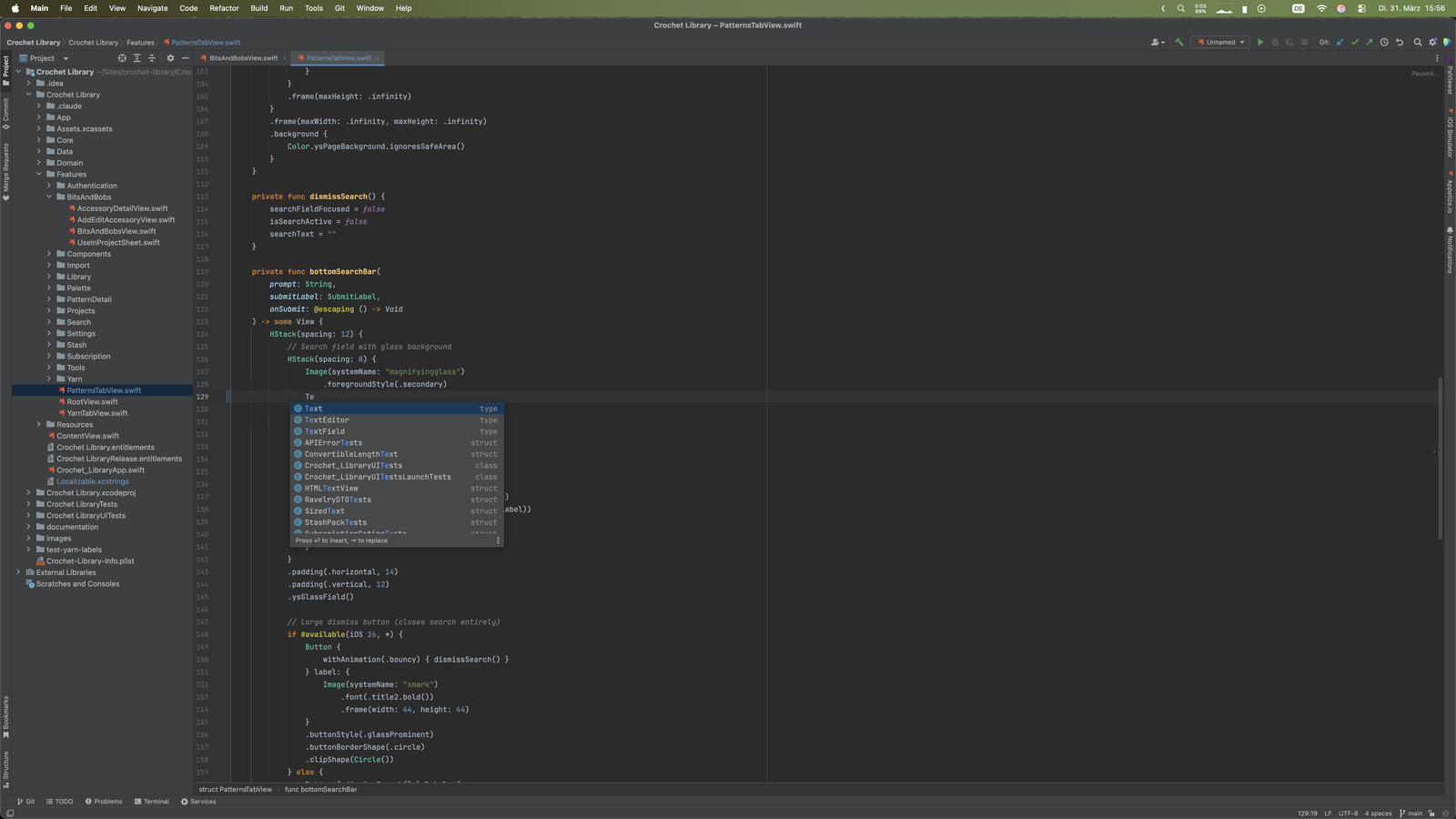Open Search Everywhere magnifier in toolbar
The height and width of the screenshot is (819, 1456).
click(1418, 42)
